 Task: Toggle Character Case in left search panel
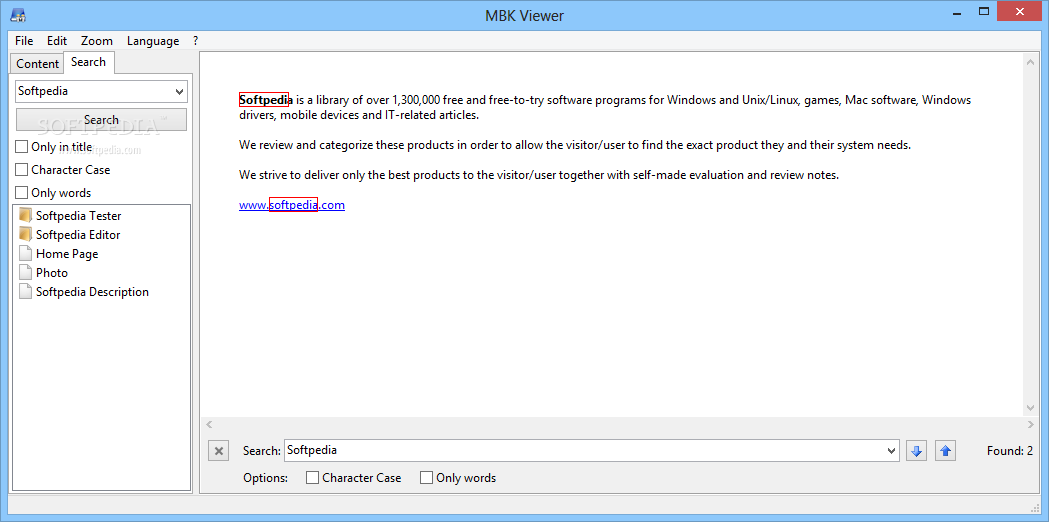point(22,169)
